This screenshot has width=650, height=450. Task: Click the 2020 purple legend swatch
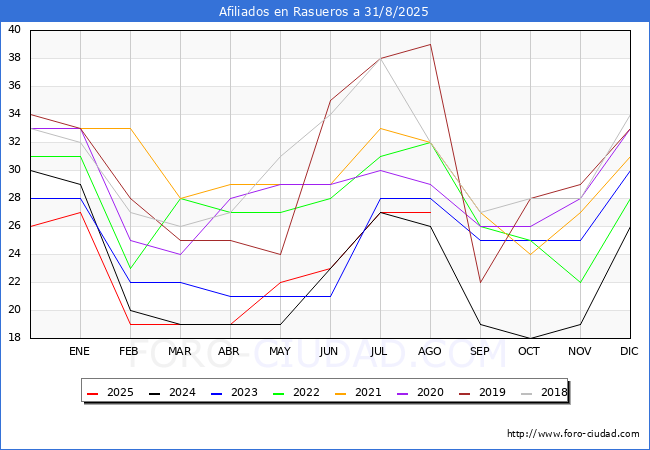click(x=403, y=393)
